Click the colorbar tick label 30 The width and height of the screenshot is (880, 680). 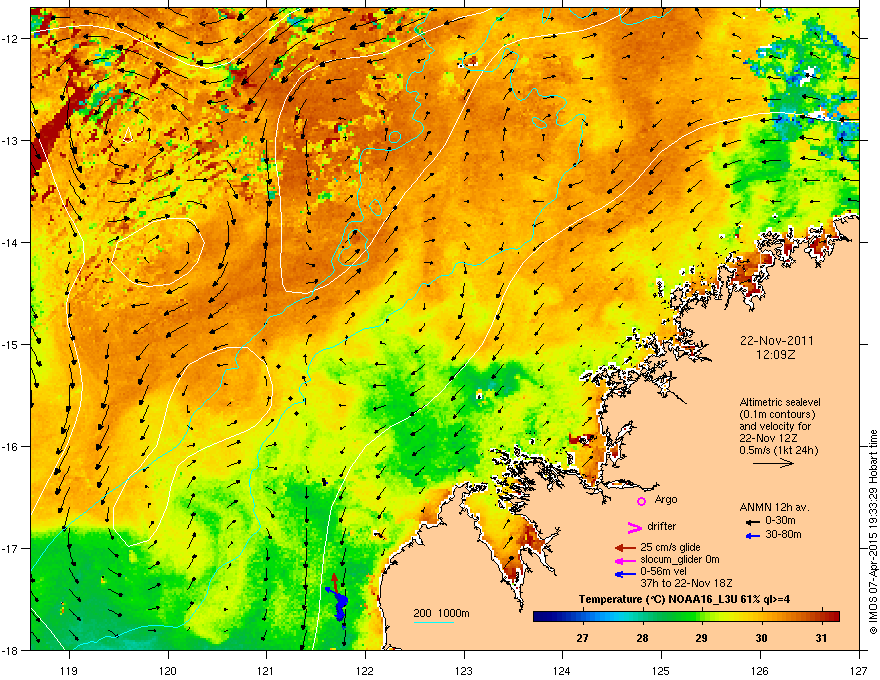pos(762,638)
